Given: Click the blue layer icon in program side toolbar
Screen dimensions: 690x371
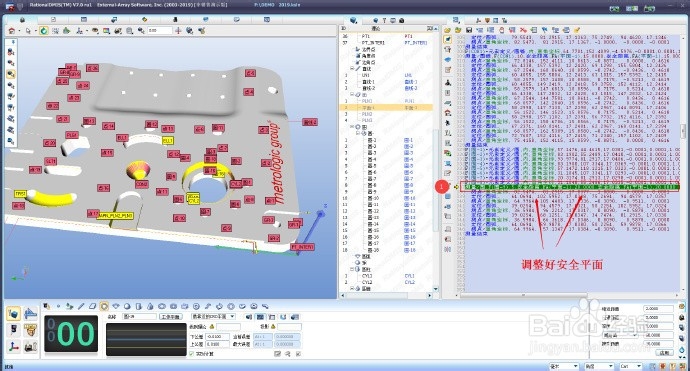Looking at the screenshot, I should coord(448,60).
